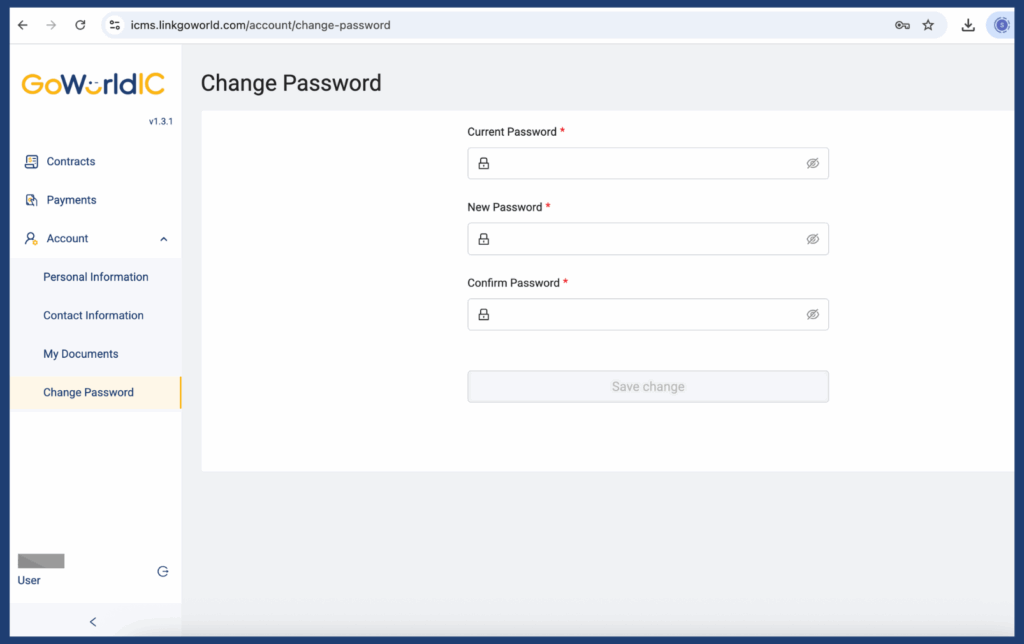Click the saved passwords key icon
The image size is (1024, 644).
(902, 25)
